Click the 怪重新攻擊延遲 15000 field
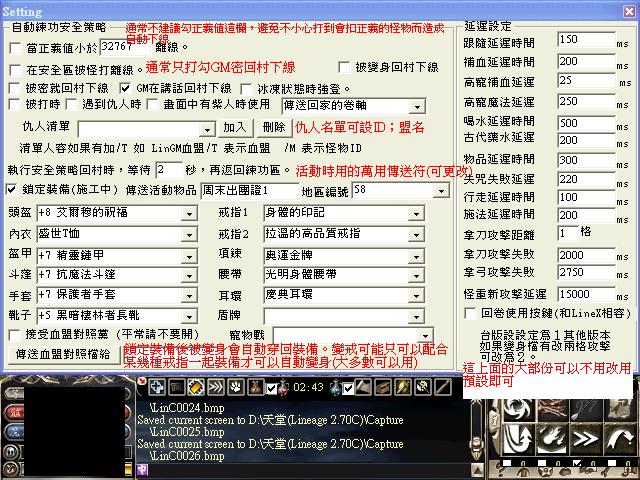The width and height of the screenshot is (640, 480). pyautogui.click(x=586, y=294)
